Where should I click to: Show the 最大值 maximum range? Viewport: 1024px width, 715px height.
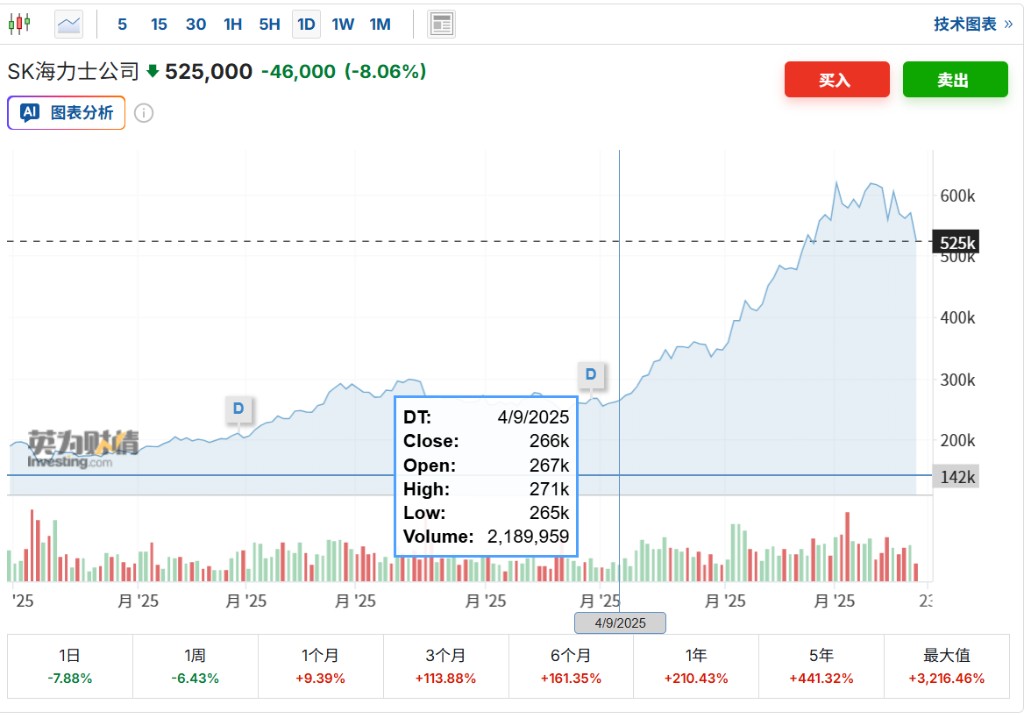click(x=946, y=666)
